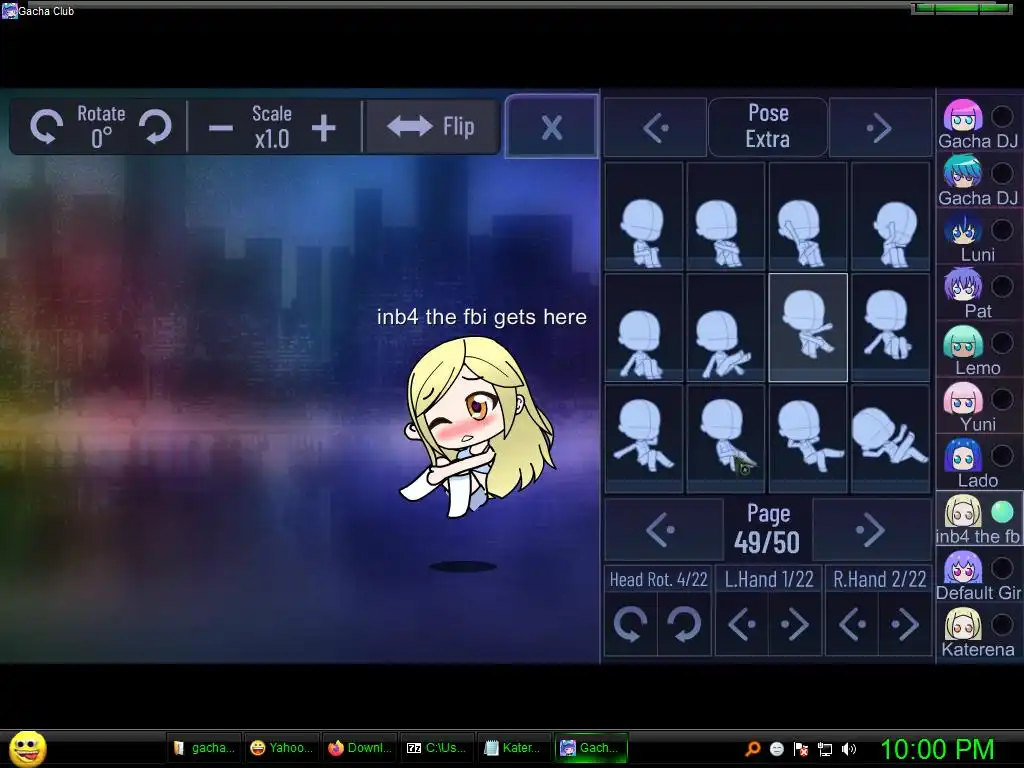Switch to the 'Yahoo...' taskbar window
1024x768 pixels.
tap(281, 748)
